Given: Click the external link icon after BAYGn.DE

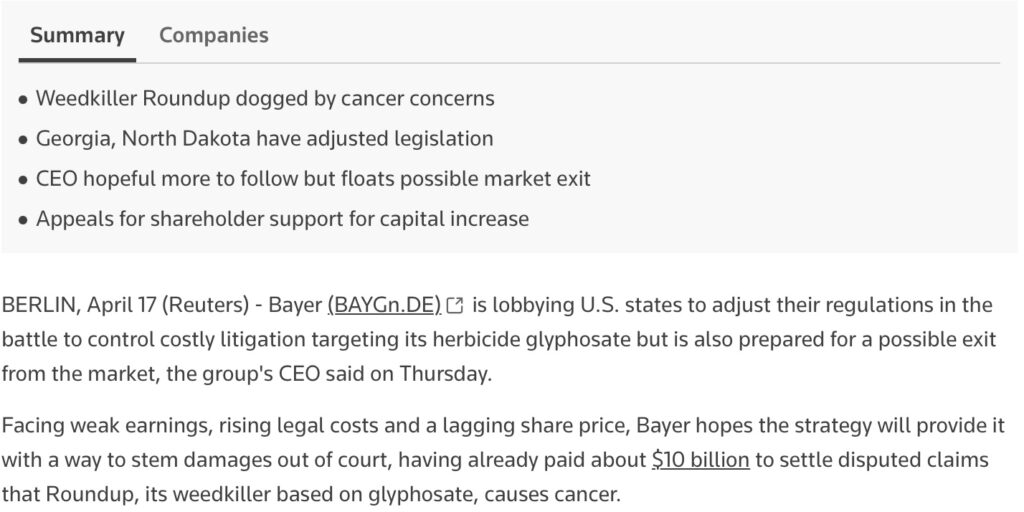Looking at the screenshot, I should (x=456, y=305).
